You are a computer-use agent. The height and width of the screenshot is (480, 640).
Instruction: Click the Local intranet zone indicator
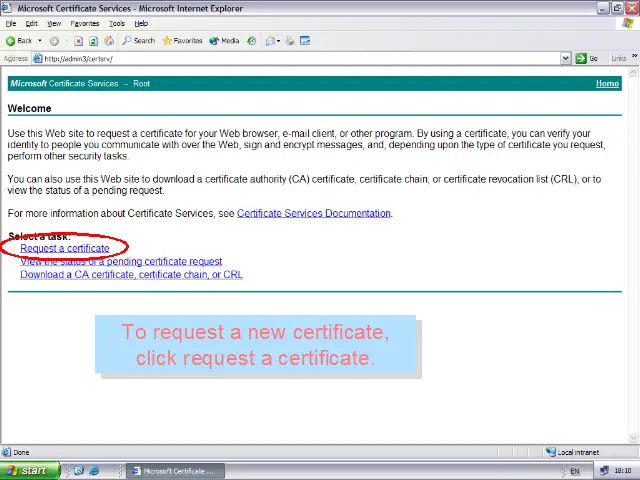(x=573, y=452)
